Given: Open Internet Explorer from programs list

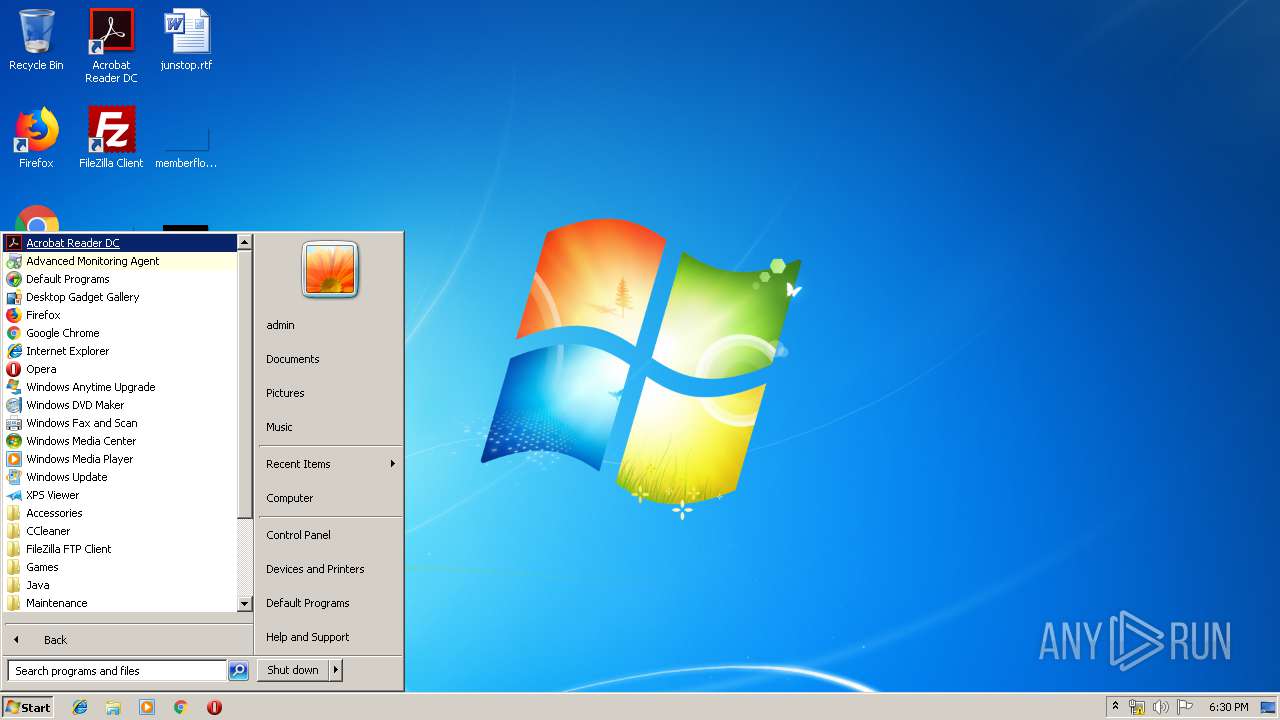Looking at the screenshot, I should click(120, 351).
